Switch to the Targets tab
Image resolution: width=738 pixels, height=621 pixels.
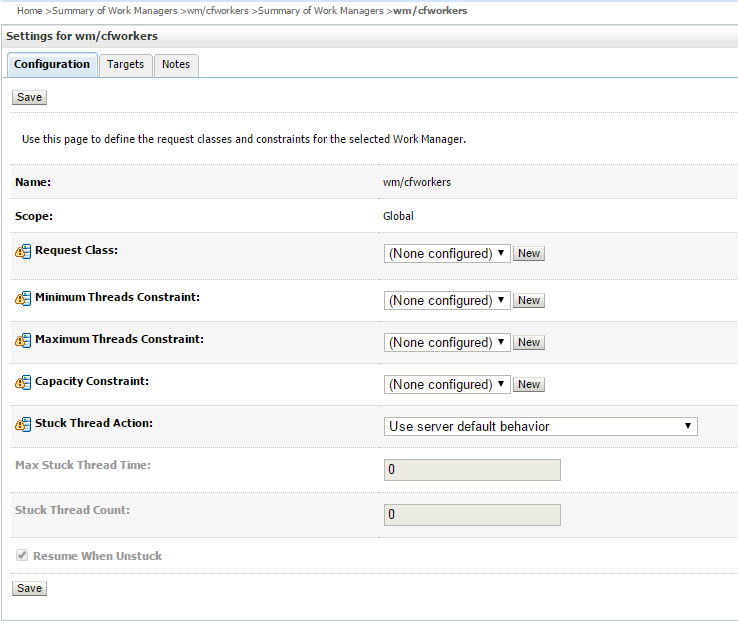coord(126,65)
